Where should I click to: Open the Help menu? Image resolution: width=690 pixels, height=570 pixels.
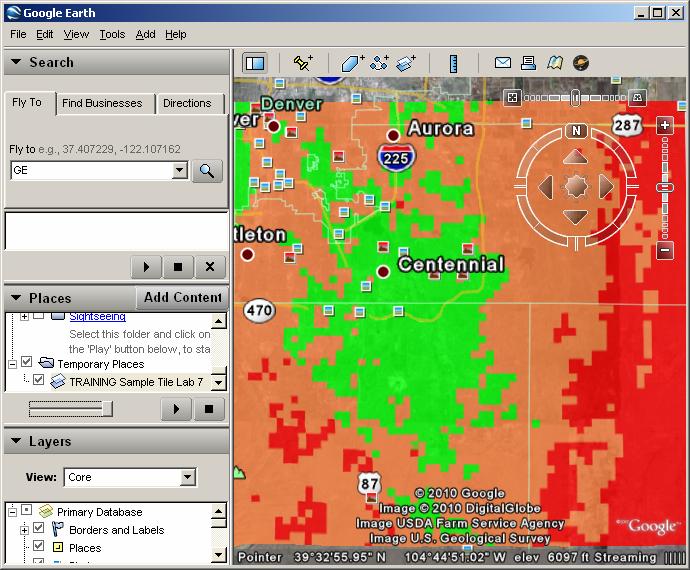point(176,34)
